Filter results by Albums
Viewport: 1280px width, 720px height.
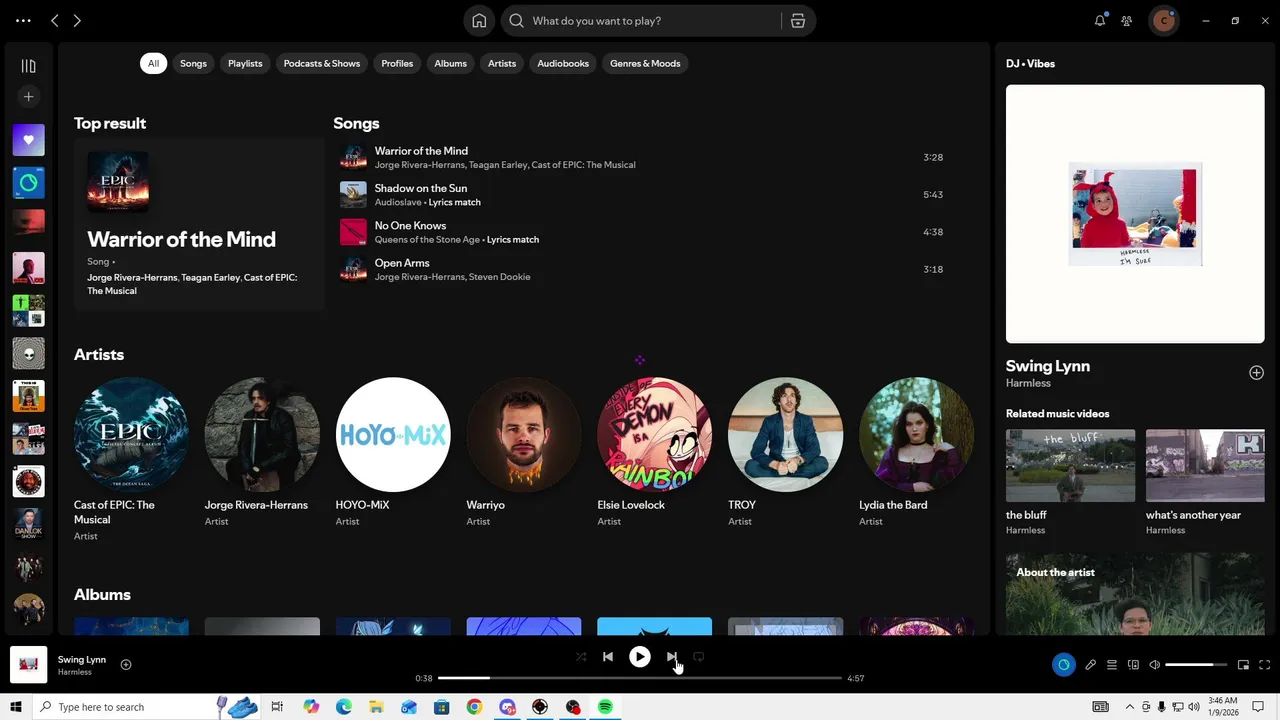(450, 63)
